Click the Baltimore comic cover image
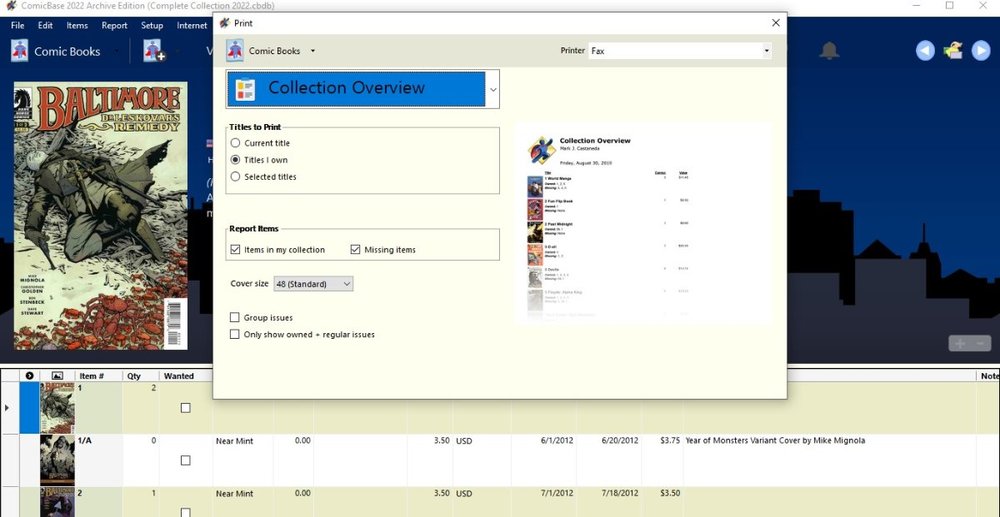The width and height of the screenshot is (1000, 517). [x=100, y=215]
